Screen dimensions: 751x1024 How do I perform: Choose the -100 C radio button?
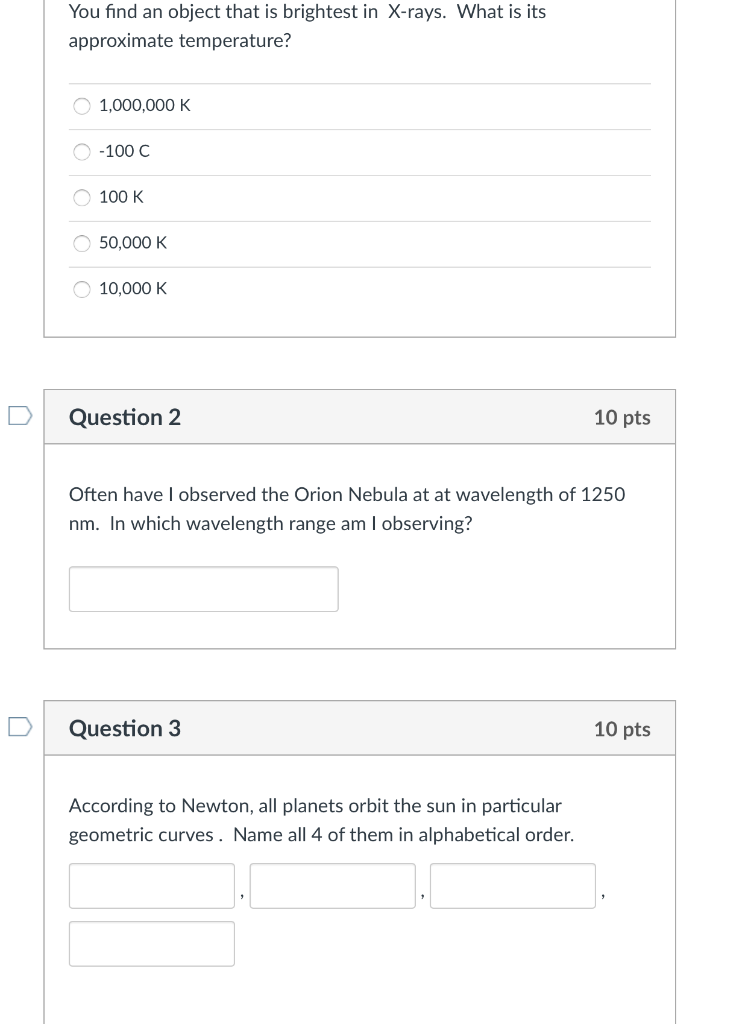coord(82,152)
